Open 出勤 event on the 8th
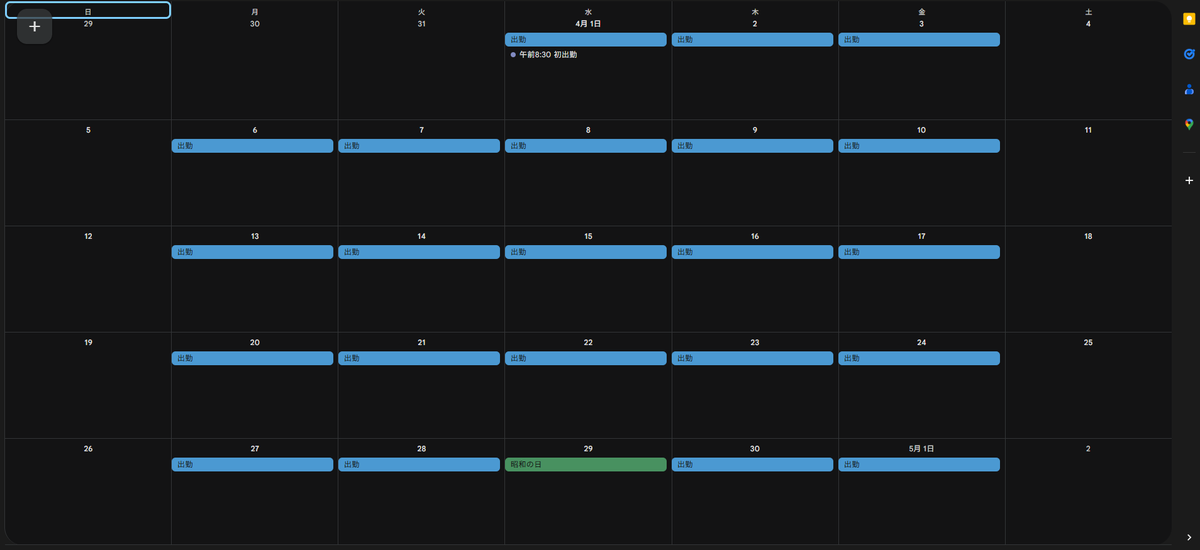The height and width of the screenshot is (550, 1200). 586,146
